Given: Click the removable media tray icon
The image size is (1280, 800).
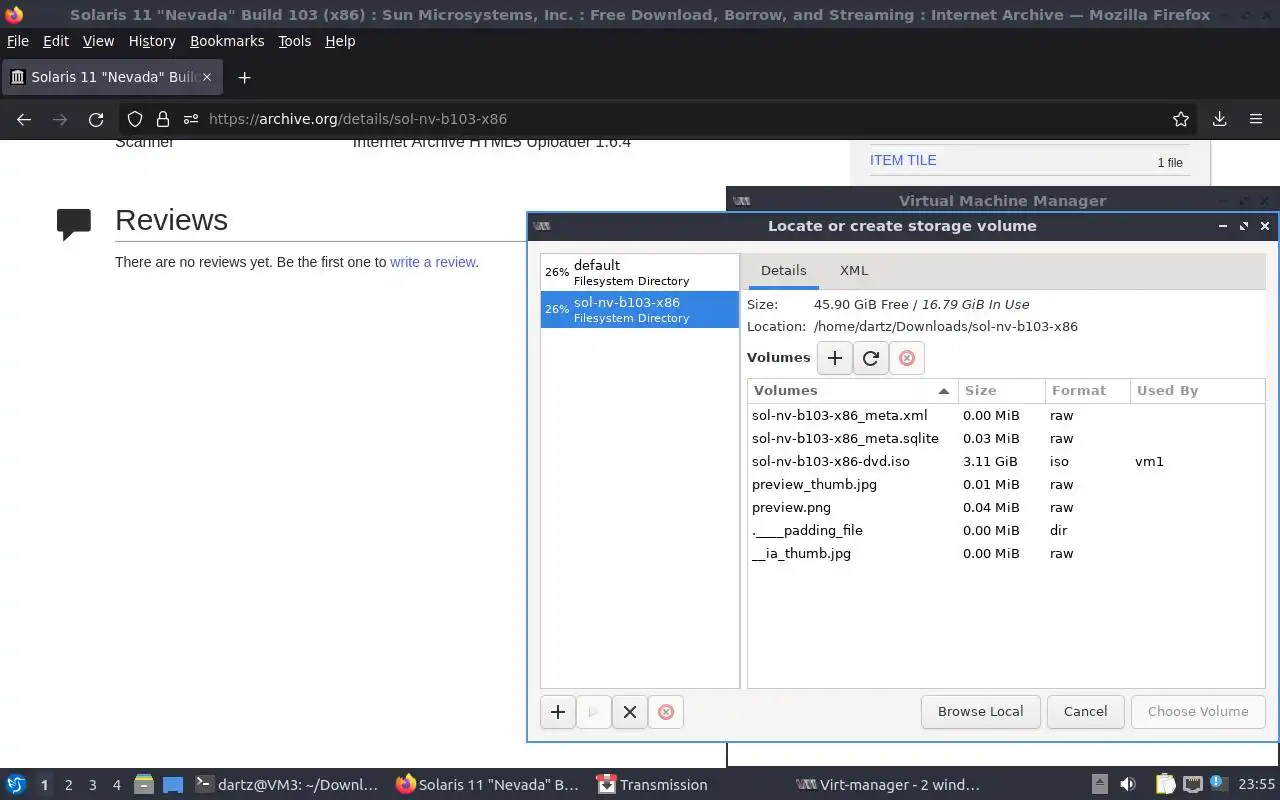Looking at the screenshot, I should [1099, 785].
